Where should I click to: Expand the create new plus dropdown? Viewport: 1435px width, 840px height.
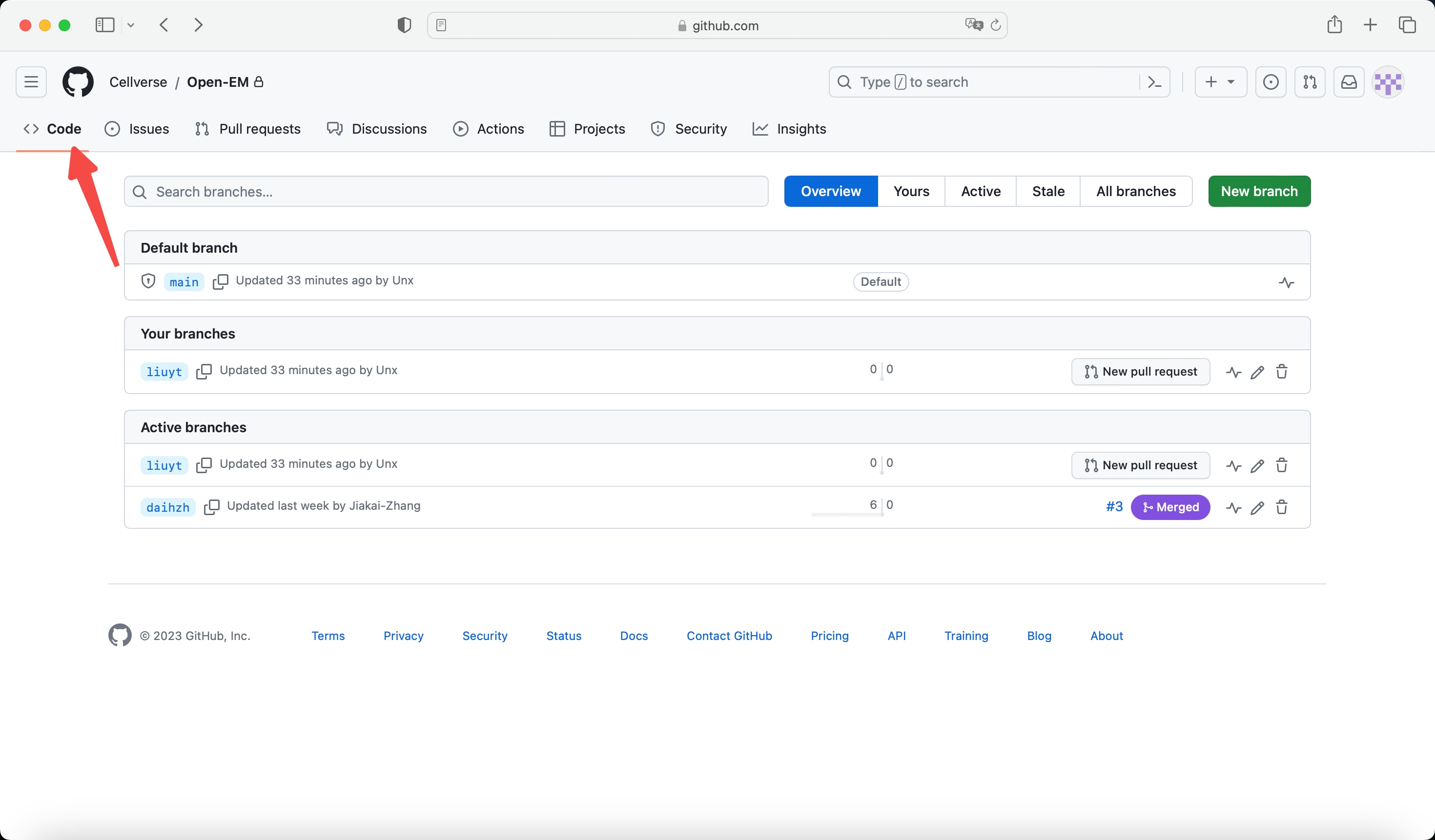(1221, 82)
